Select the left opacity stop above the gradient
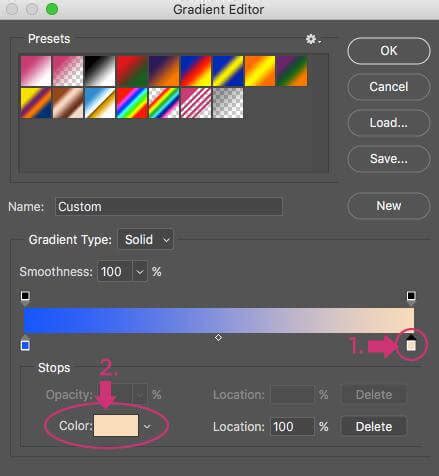Viewport: 439px width, 476px height. click(x=25, y=298)
